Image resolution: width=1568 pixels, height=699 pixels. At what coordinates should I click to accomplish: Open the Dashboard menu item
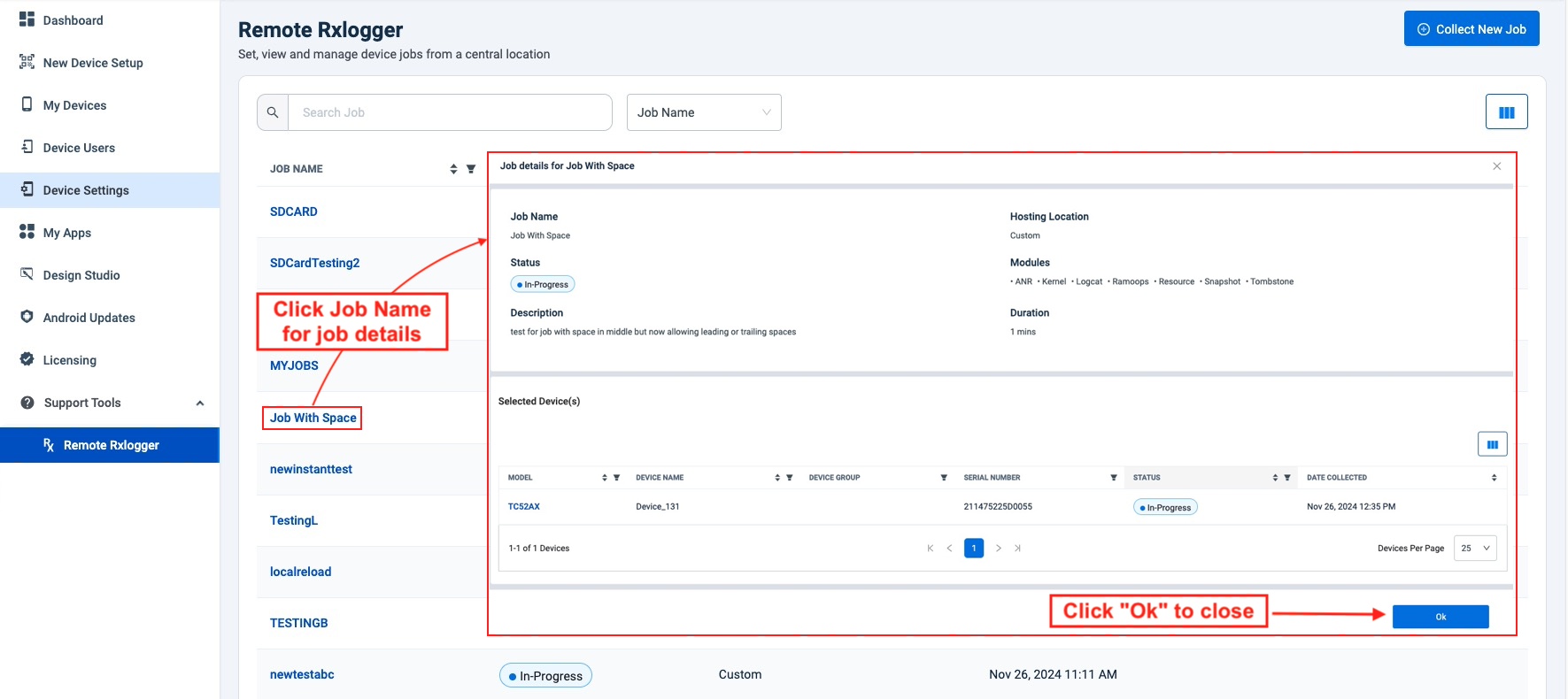(73, 20)
